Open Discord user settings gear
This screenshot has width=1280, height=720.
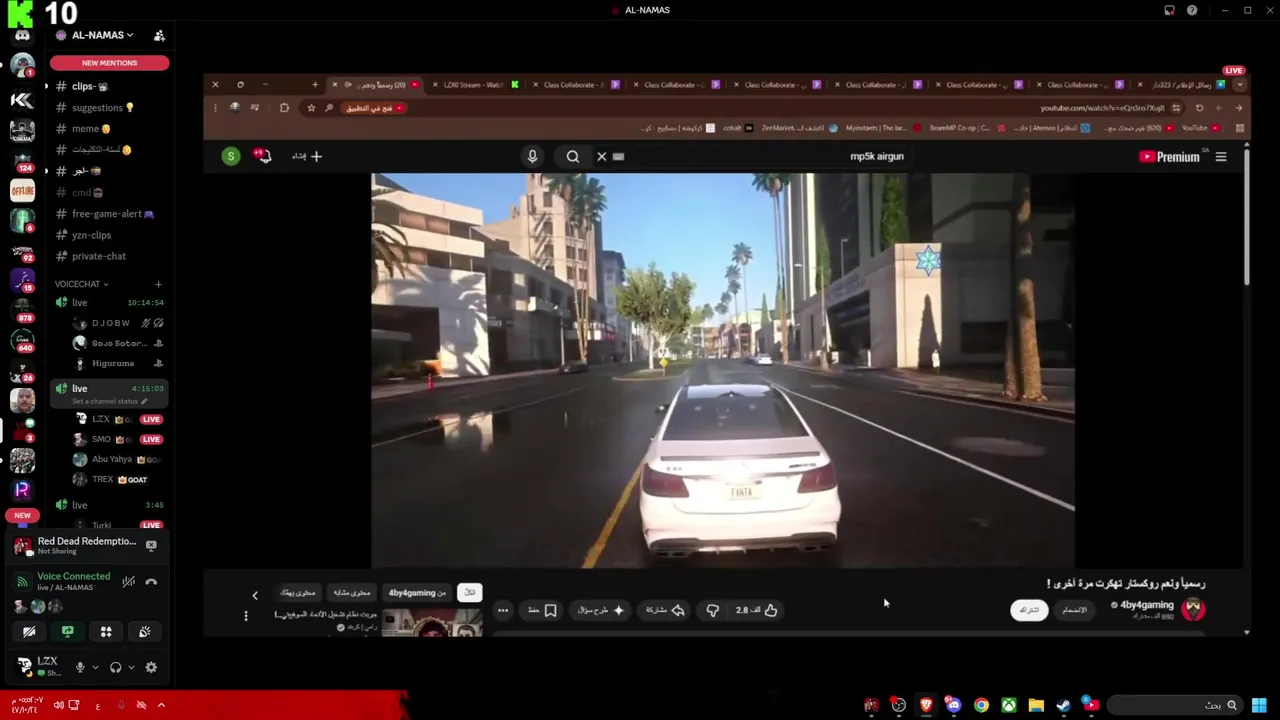151,667
